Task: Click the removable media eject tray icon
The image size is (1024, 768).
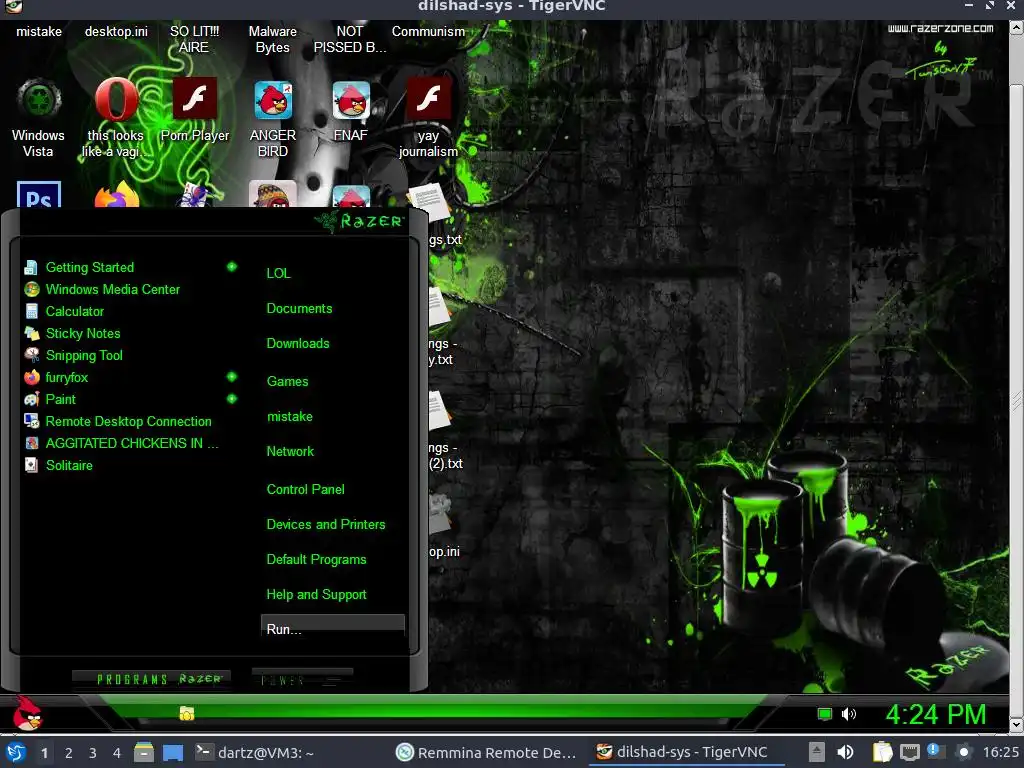Action: (x=816, y=752)
